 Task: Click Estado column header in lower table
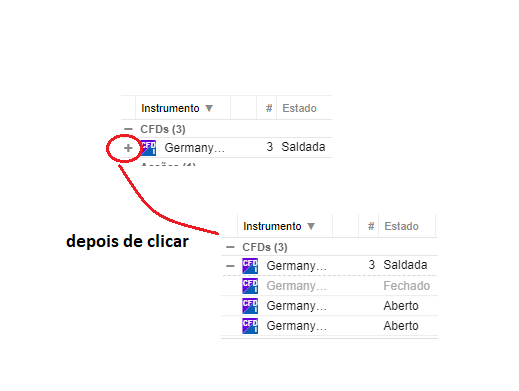point(401,226)
